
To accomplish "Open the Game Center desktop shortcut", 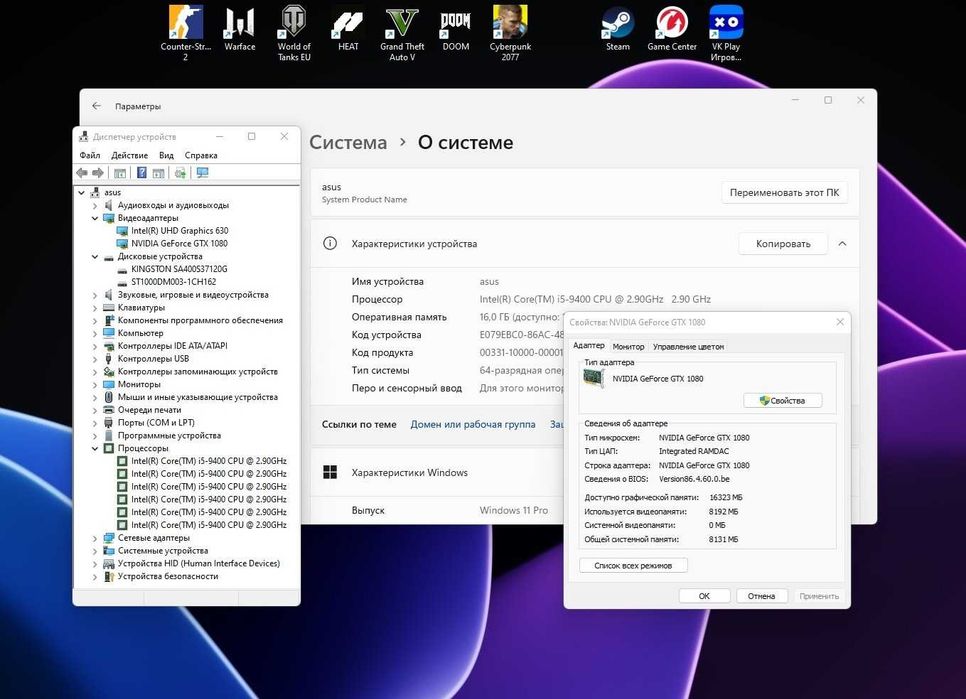I will point(672,29).
